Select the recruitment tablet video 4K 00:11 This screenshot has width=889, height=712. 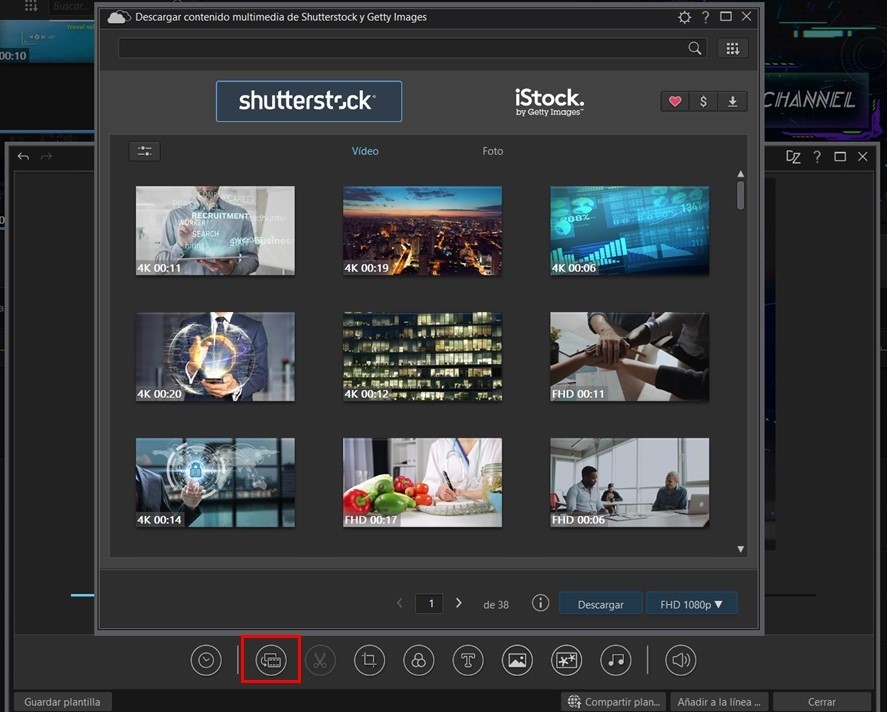215,231
